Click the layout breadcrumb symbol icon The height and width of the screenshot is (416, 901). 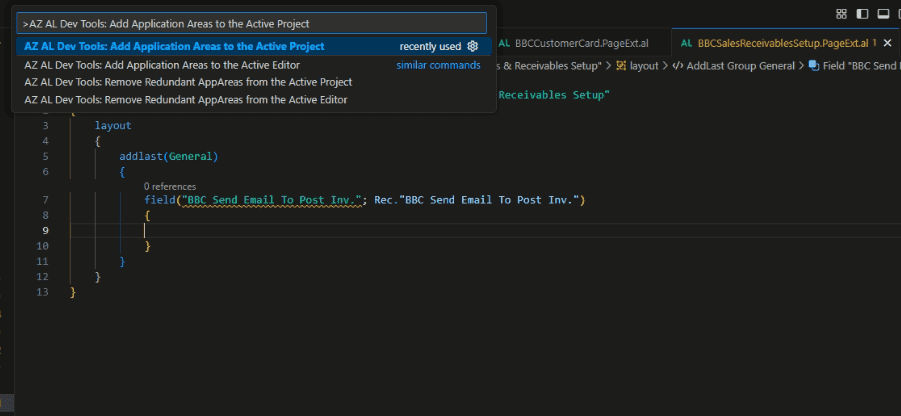621,66
